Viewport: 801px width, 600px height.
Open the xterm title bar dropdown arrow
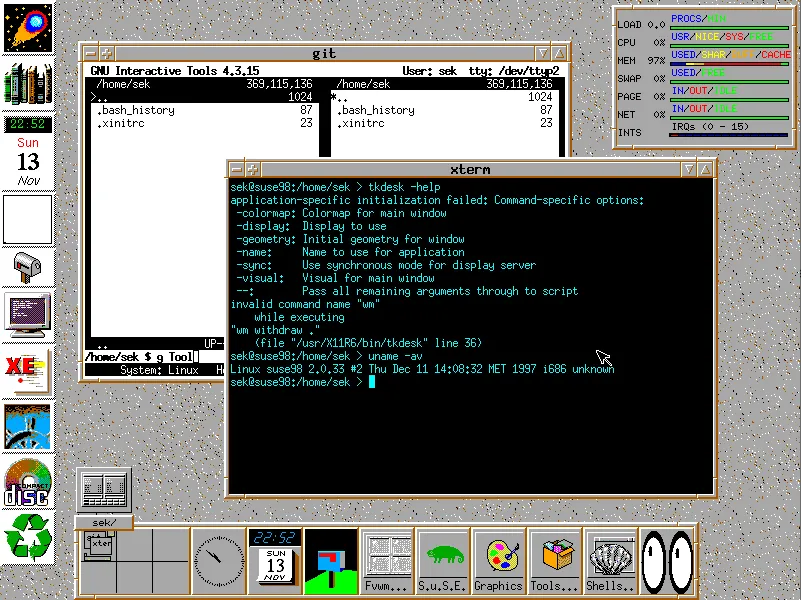coord(688,169)
